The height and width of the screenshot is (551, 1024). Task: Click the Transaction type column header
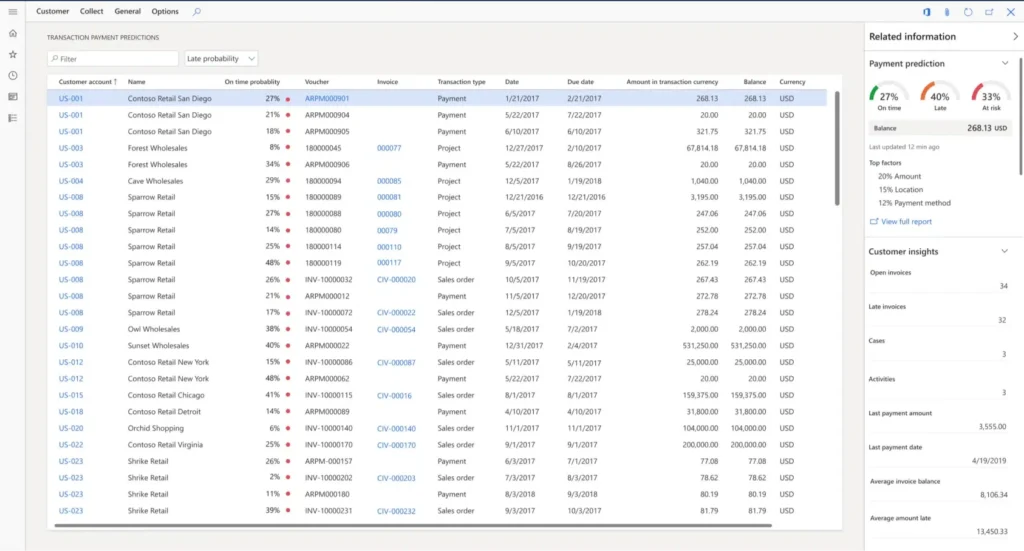point(461,82)
